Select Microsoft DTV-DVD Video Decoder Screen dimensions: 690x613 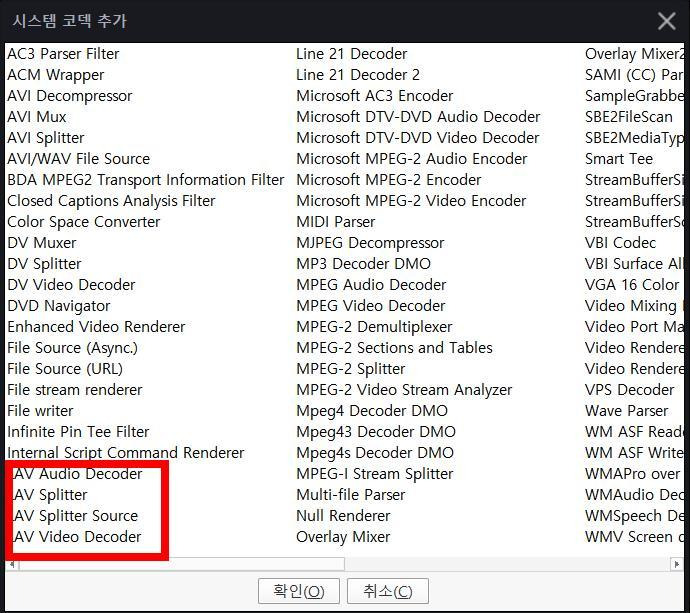click(x=418, y=138)
